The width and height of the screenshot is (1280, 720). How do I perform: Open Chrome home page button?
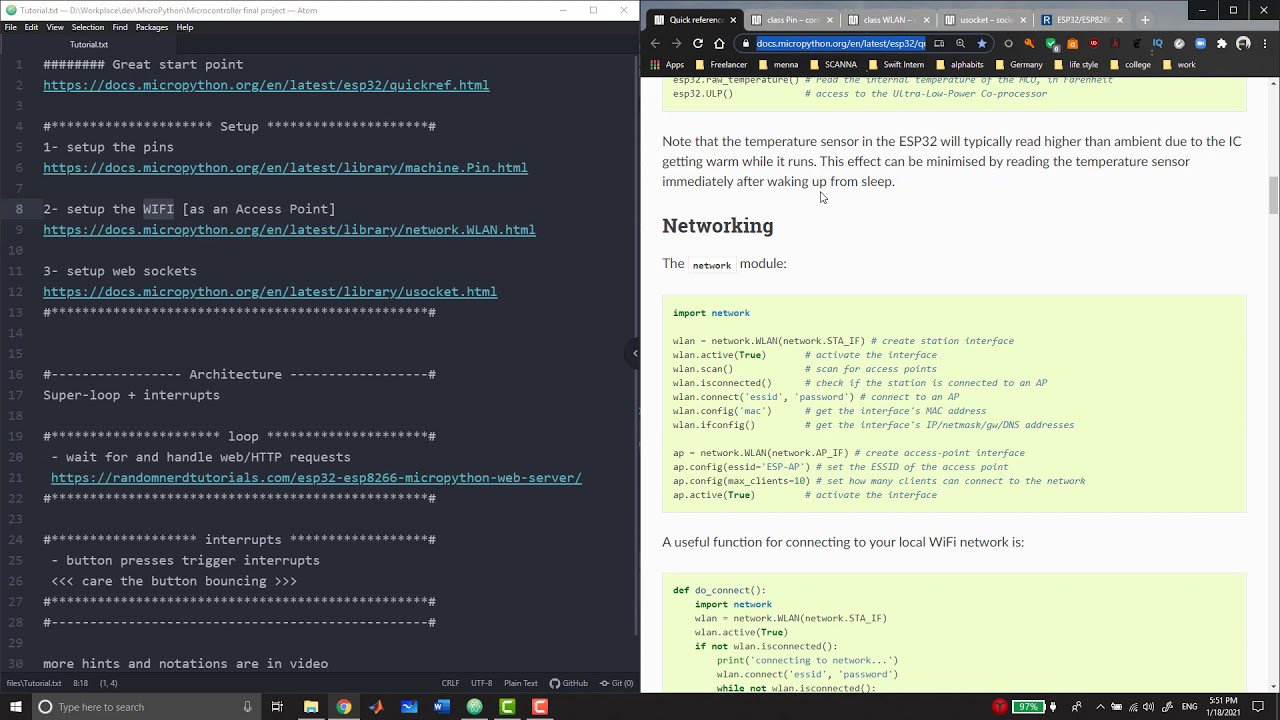(719, 43)
